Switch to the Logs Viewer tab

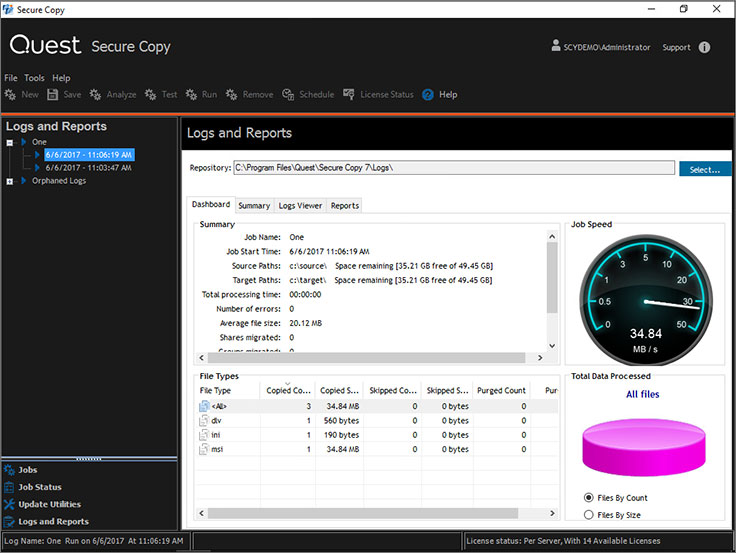[x=300, y=206]
